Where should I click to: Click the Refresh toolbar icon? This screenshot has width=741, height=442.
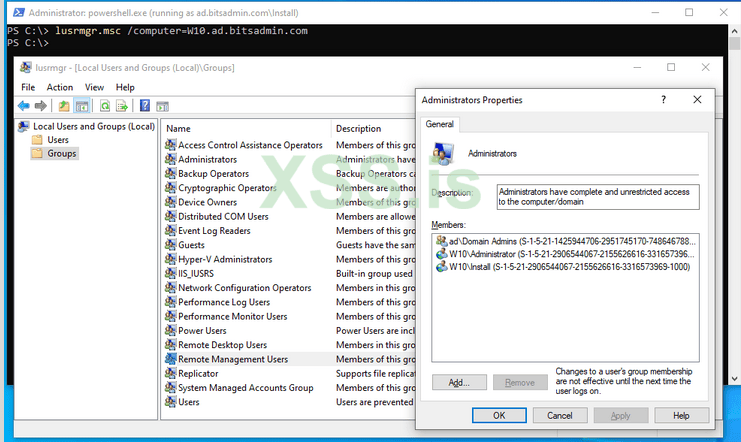click(x=105, y=106)
